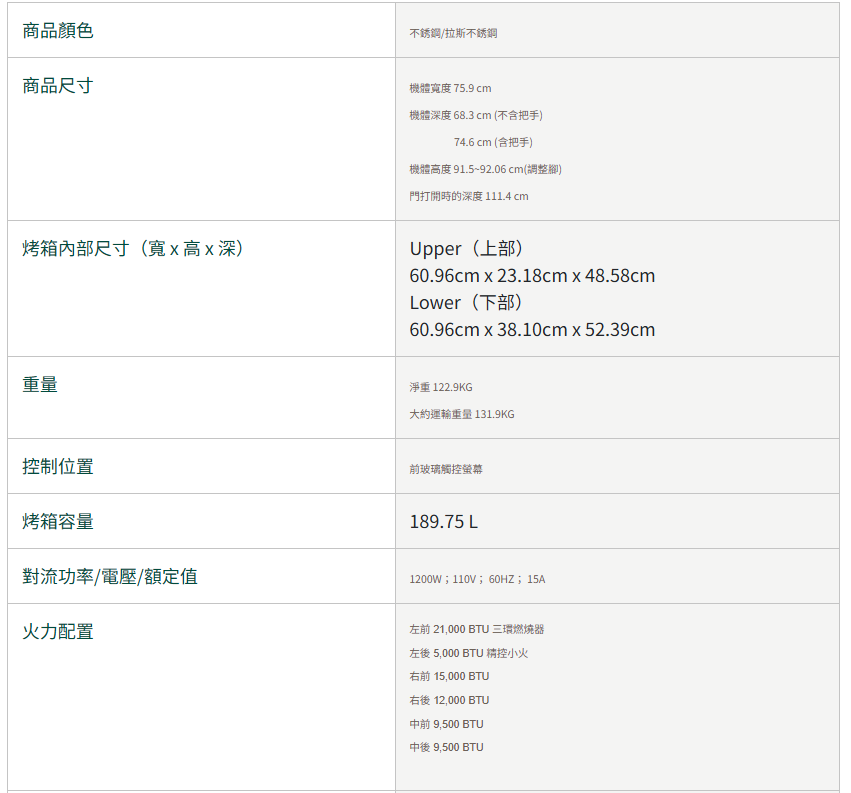The image size is (851, 793).
Task: Select the 門打開時的深度 111.4 cm line
Action: coord(469,196)
